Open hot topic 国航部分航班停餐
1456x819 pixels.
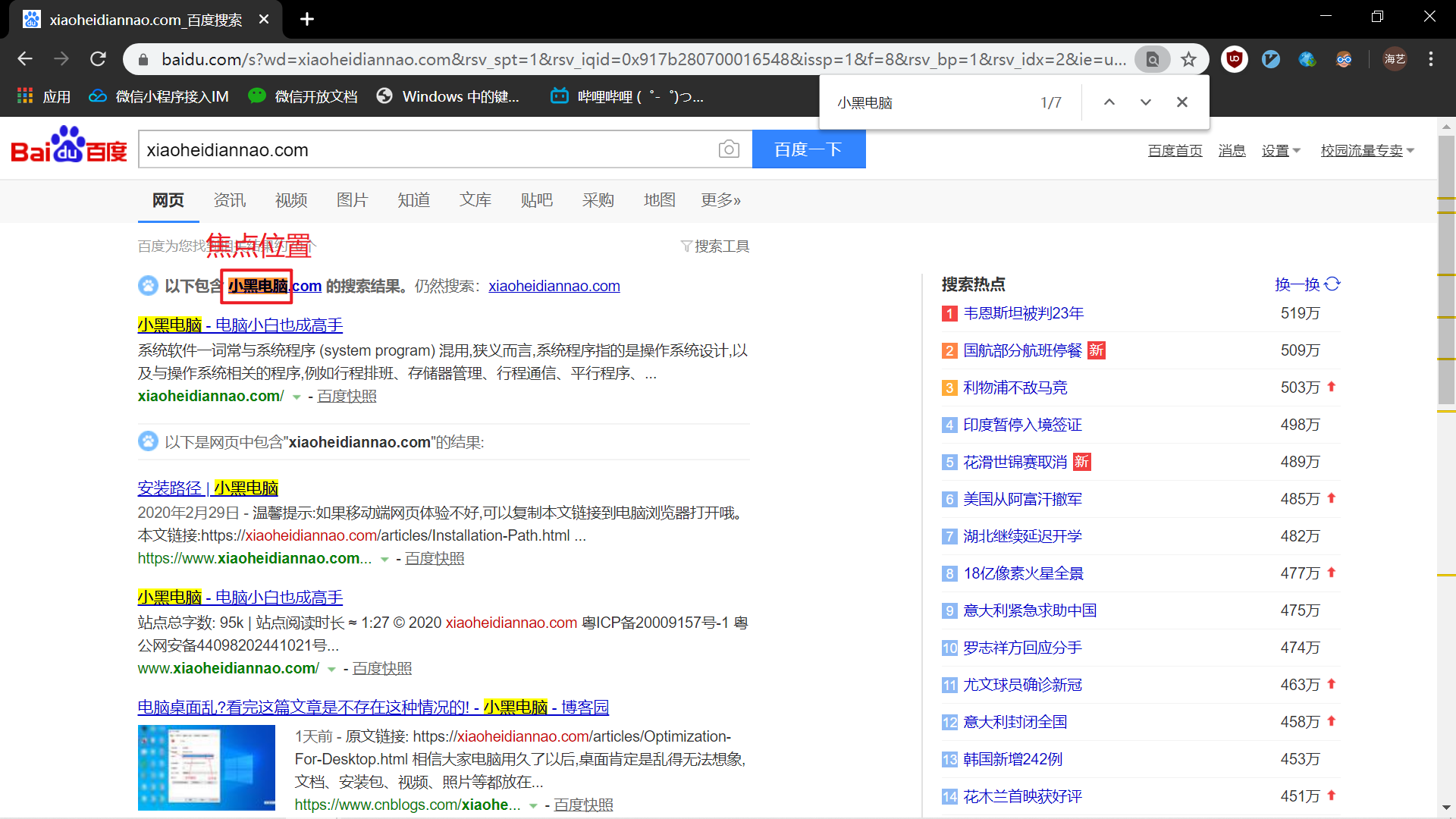(x=1022, y=350)
